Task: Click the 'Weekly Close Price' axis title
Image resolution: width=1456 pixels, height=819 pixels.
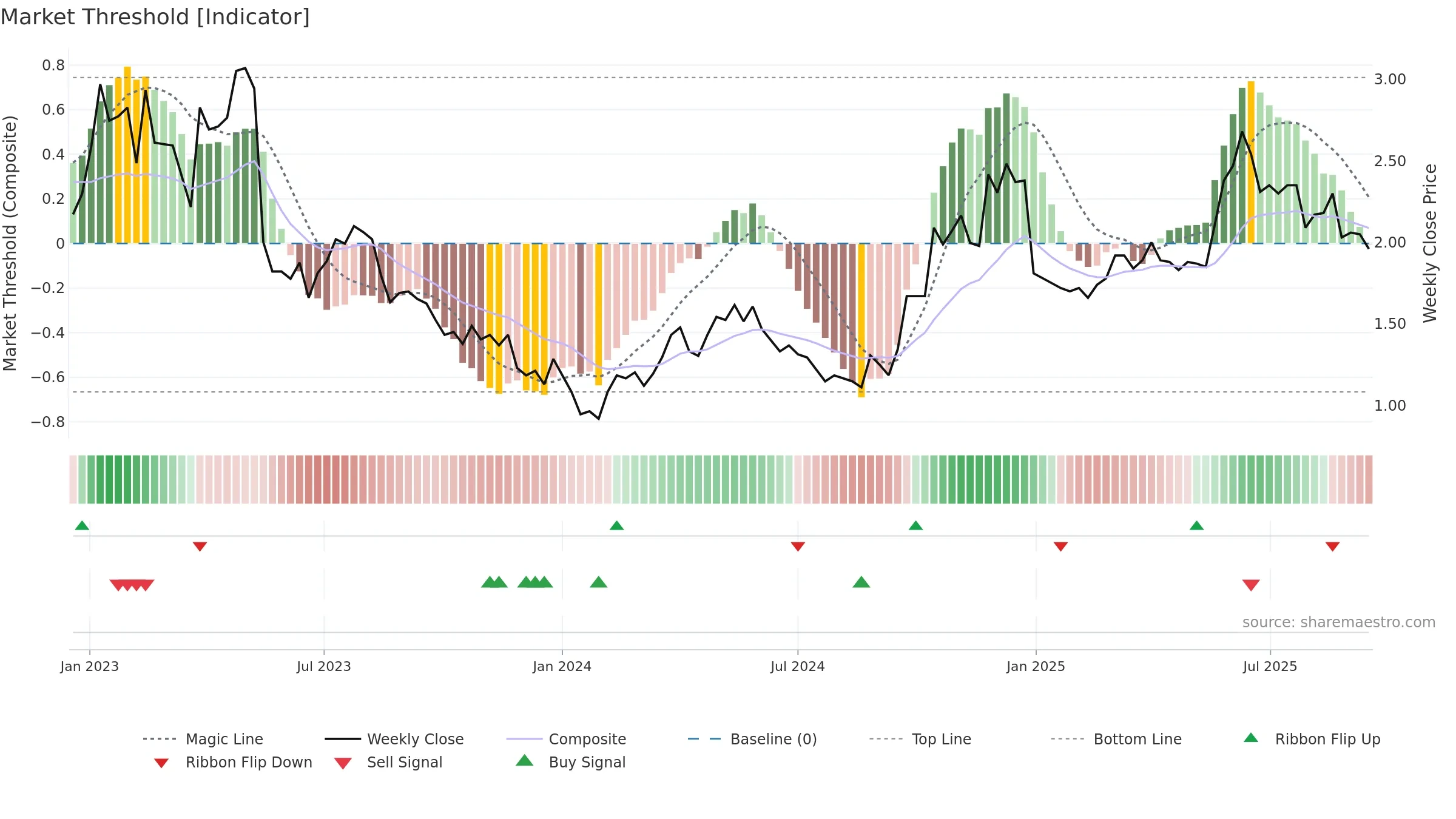Action: tap(1430, 243)
